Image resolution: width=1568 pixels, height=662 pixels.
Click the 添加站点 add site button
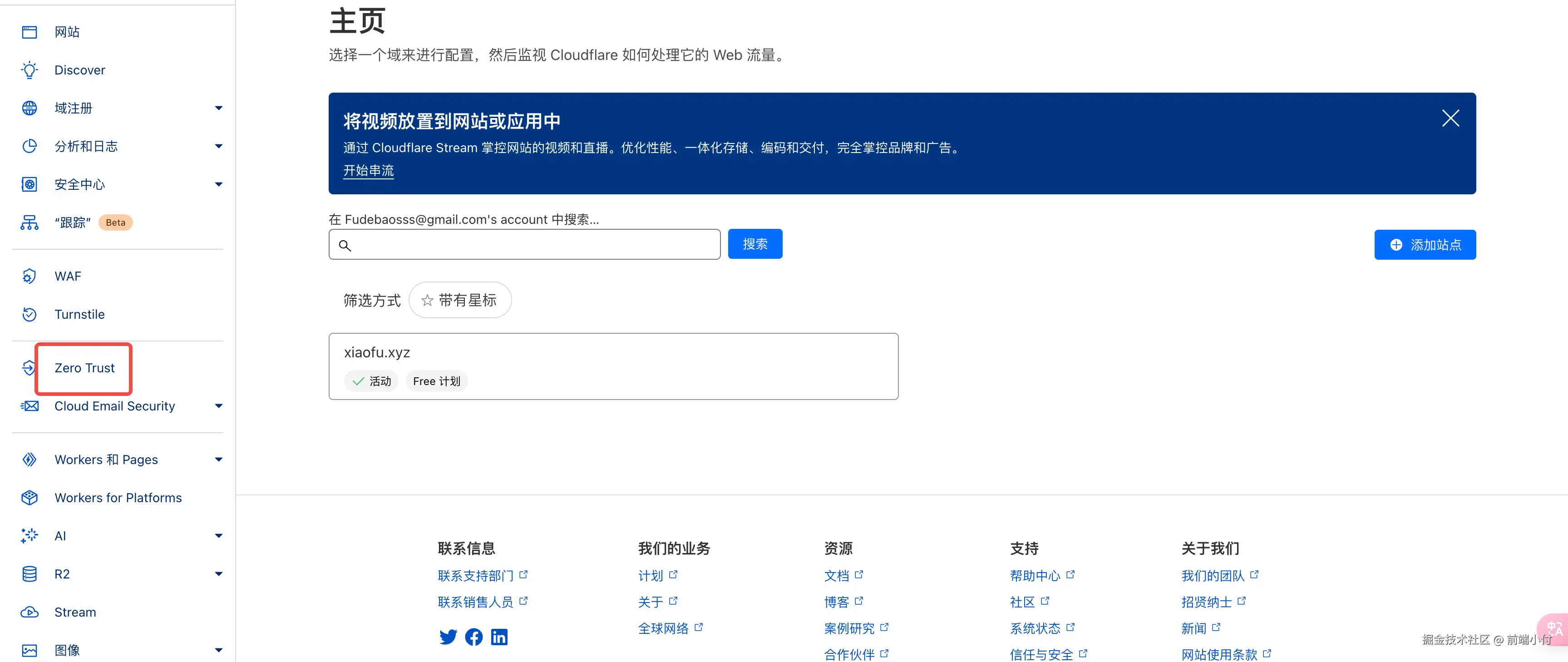1425,245
